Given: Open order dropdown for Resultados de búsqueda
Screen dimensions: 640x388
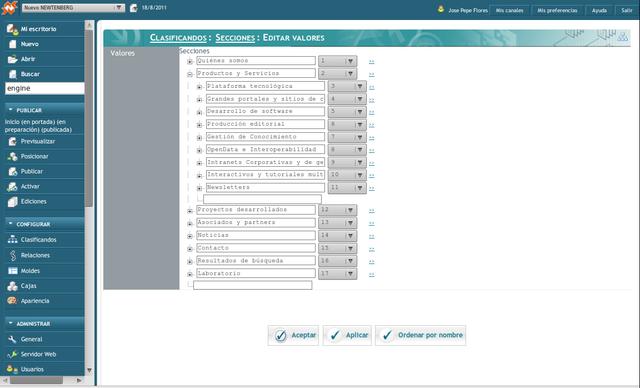Looking at the screenshot, I should [338, 261].
